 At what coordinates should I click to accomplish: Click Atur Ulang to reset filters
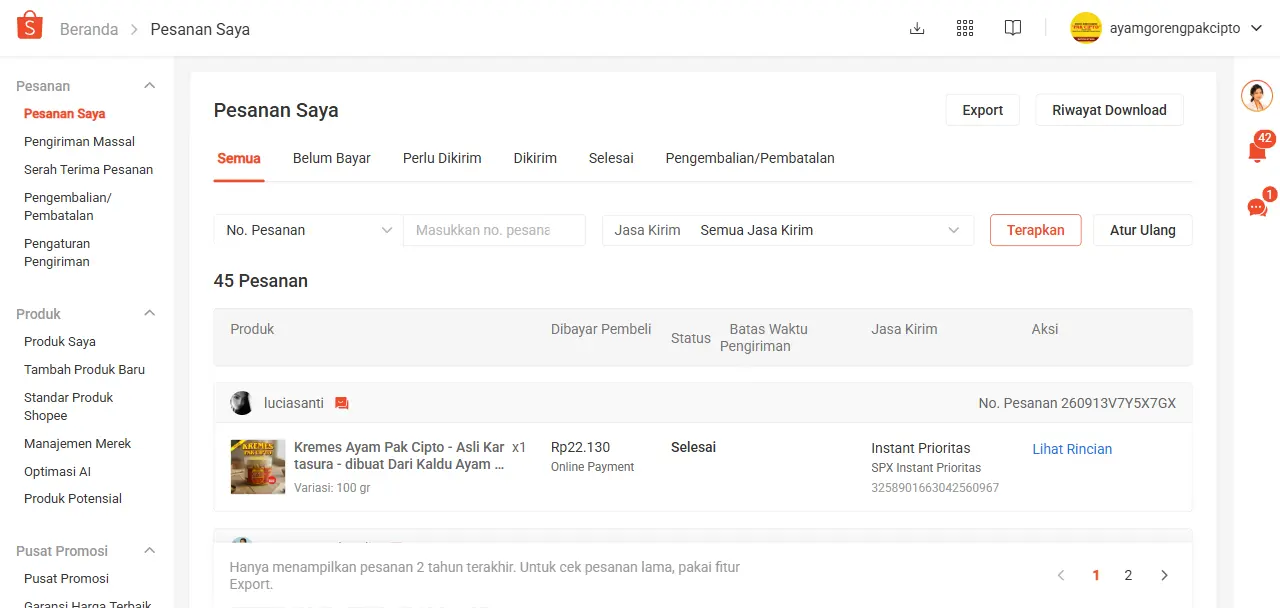pyautogui.click(x=1143, y=230)
